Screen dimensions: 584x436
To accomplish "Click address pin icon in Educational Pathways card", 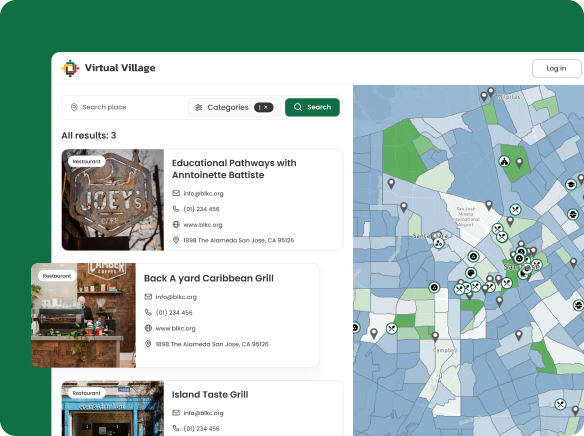I will tap(176, 240).
